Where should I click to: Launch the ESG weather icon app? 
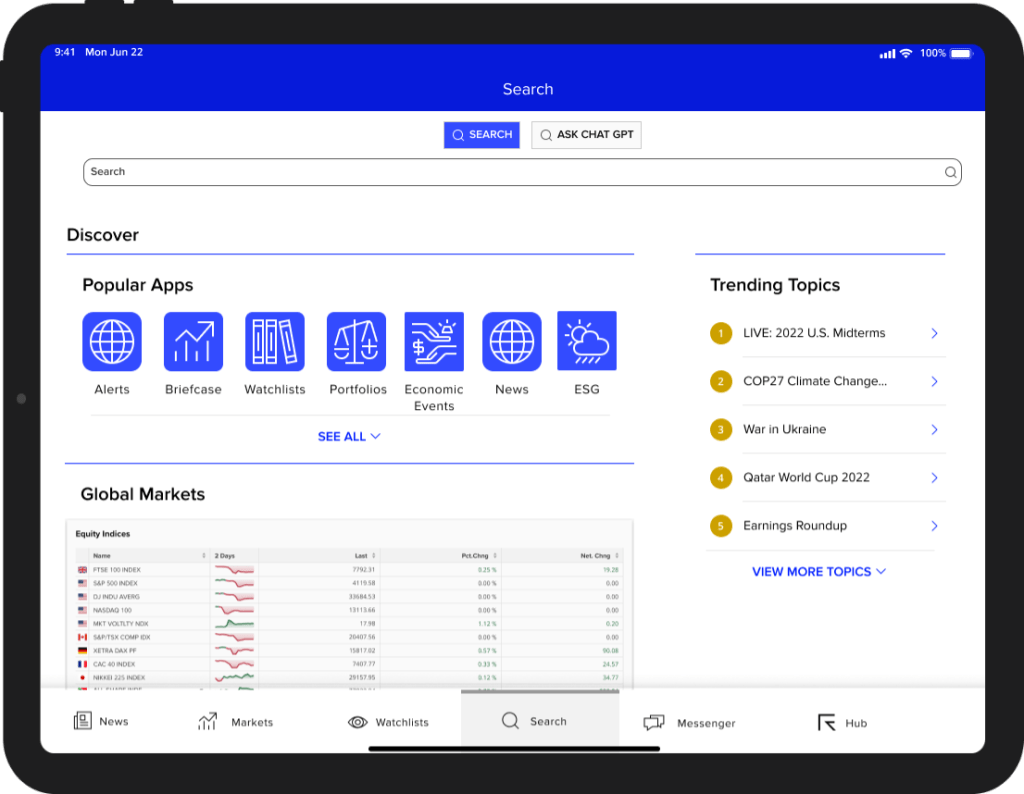point(587,341)
